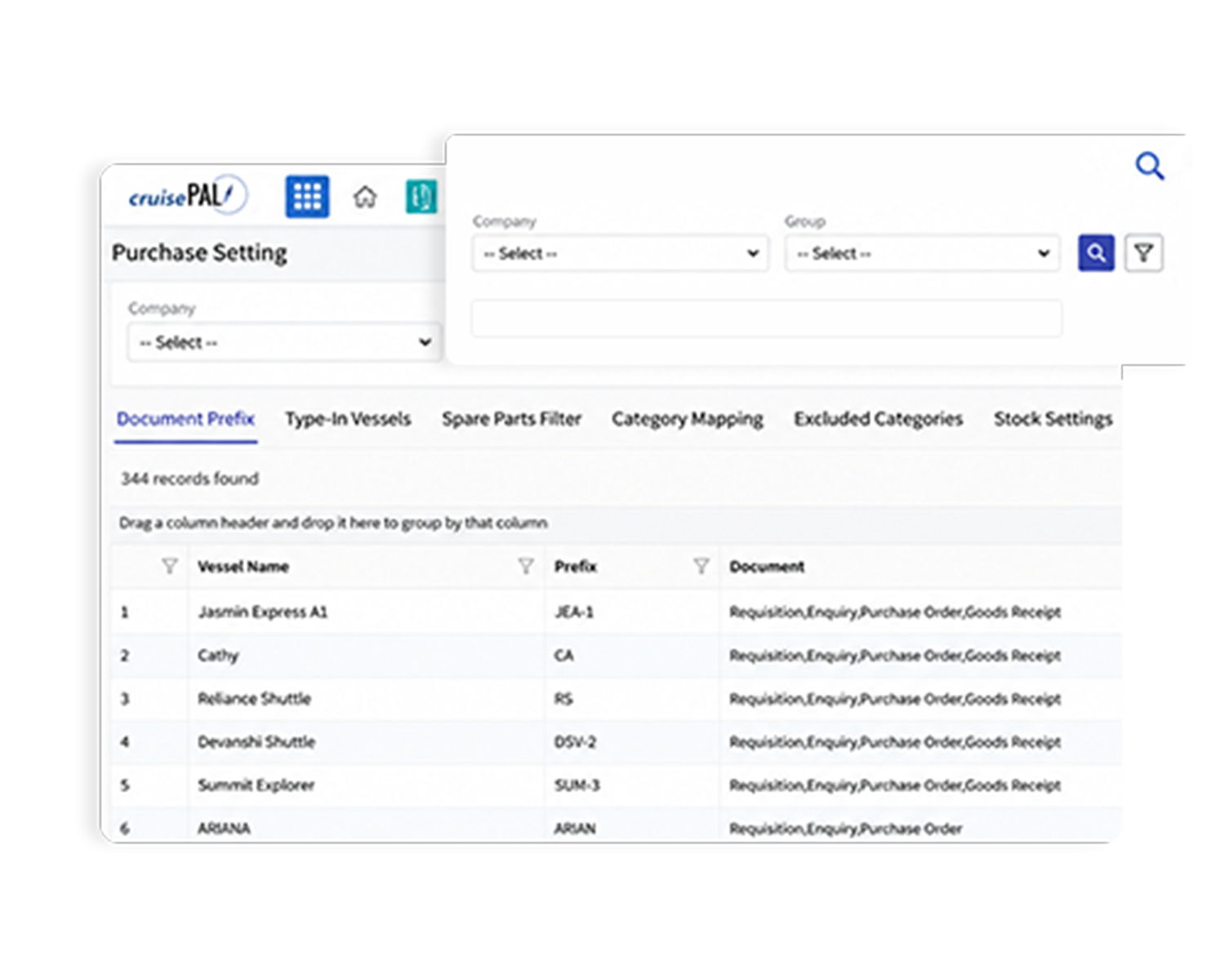Select the Reliance Shuttle row

pos(617,698)
